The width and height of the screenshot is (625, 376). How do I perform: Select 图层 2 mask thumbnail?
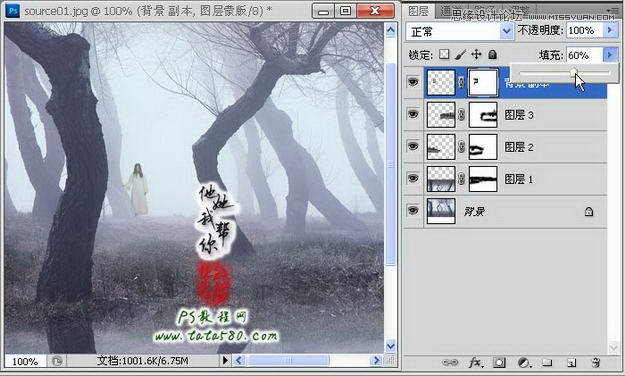coord(483,147)
